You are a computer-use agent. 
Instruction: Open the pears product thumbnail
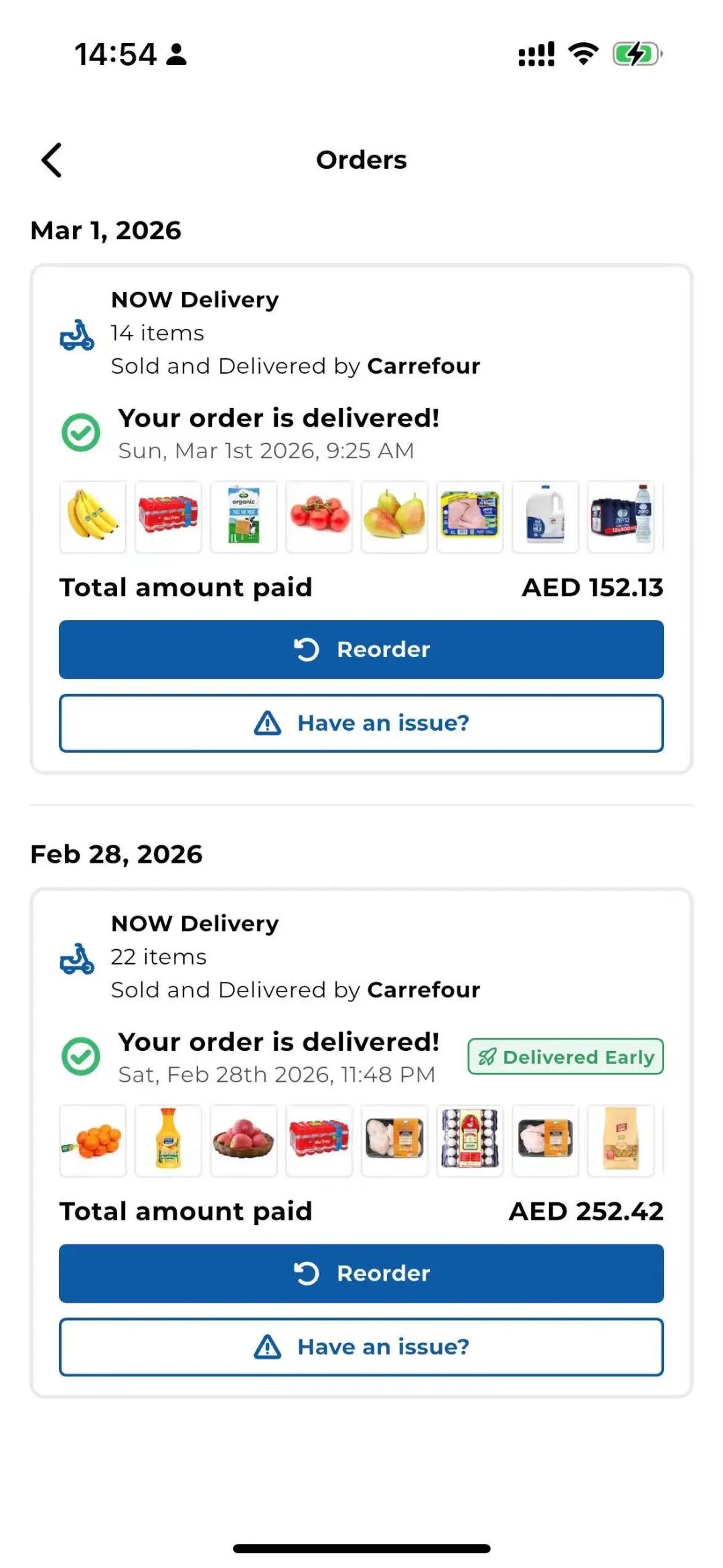(x=394, y=517)
